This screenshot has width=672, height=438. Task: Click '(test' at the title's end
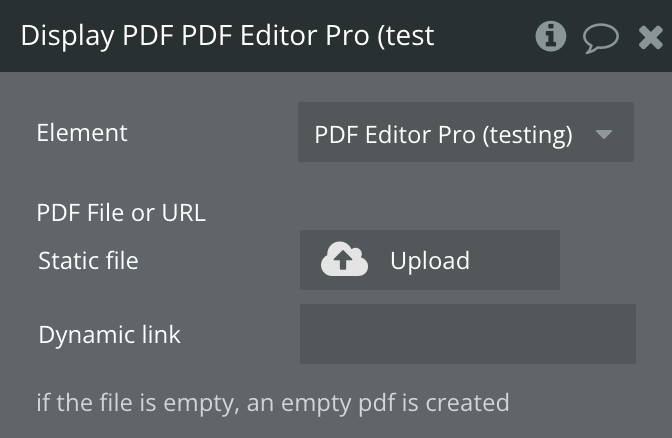(x=407, y=36)
